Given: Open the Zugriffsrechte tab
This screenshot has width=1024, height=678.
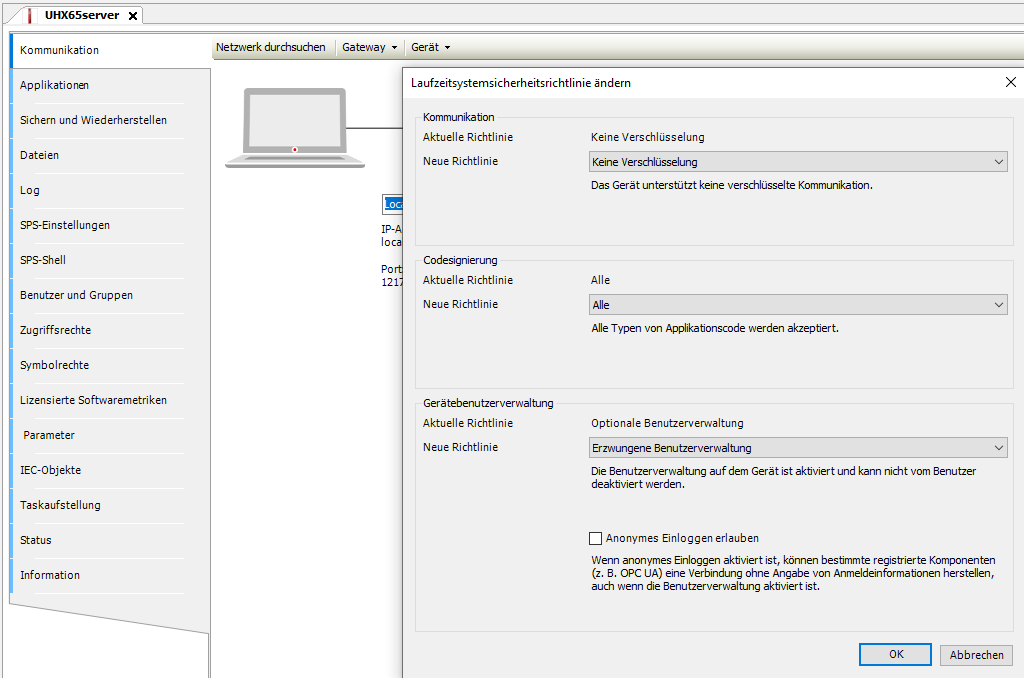Looking at the screenshot, I should coord(55,330).
